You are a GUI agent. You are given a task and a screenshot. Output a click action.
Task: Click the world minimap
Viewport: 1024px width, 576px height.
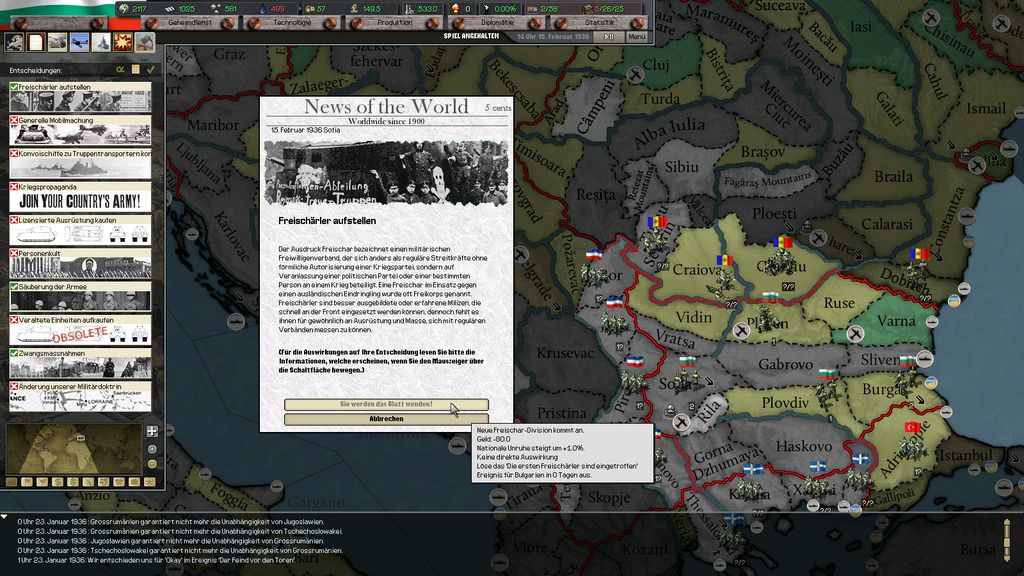point(74,449)
